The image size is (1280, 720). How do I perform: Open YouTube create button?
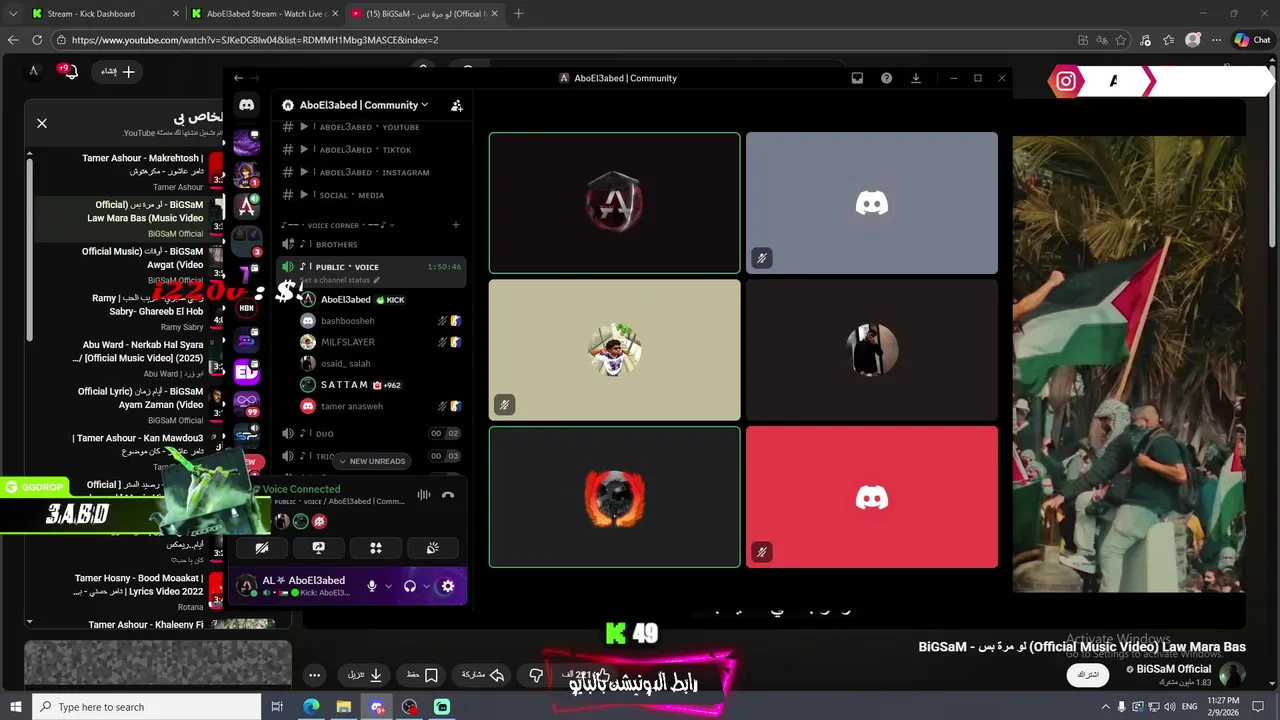coord(117,72)
